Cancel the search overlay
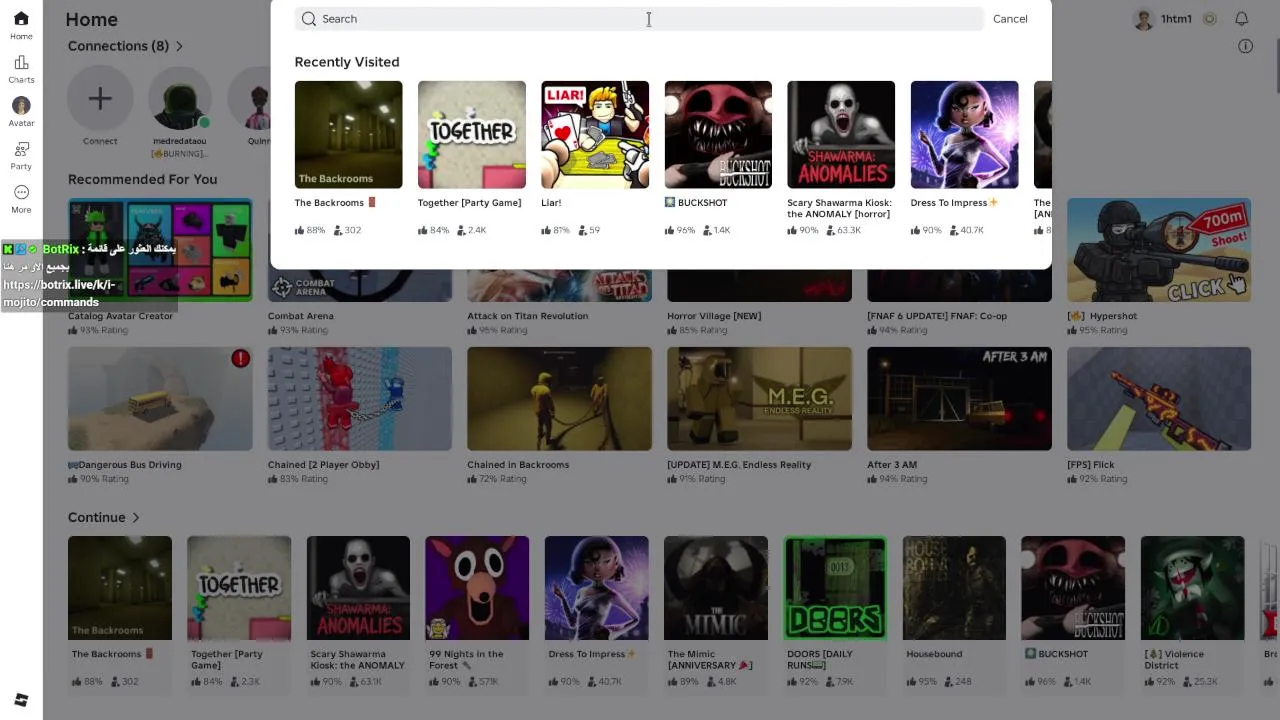This screenshot has width=1280, height=720. coord(1010,19)
